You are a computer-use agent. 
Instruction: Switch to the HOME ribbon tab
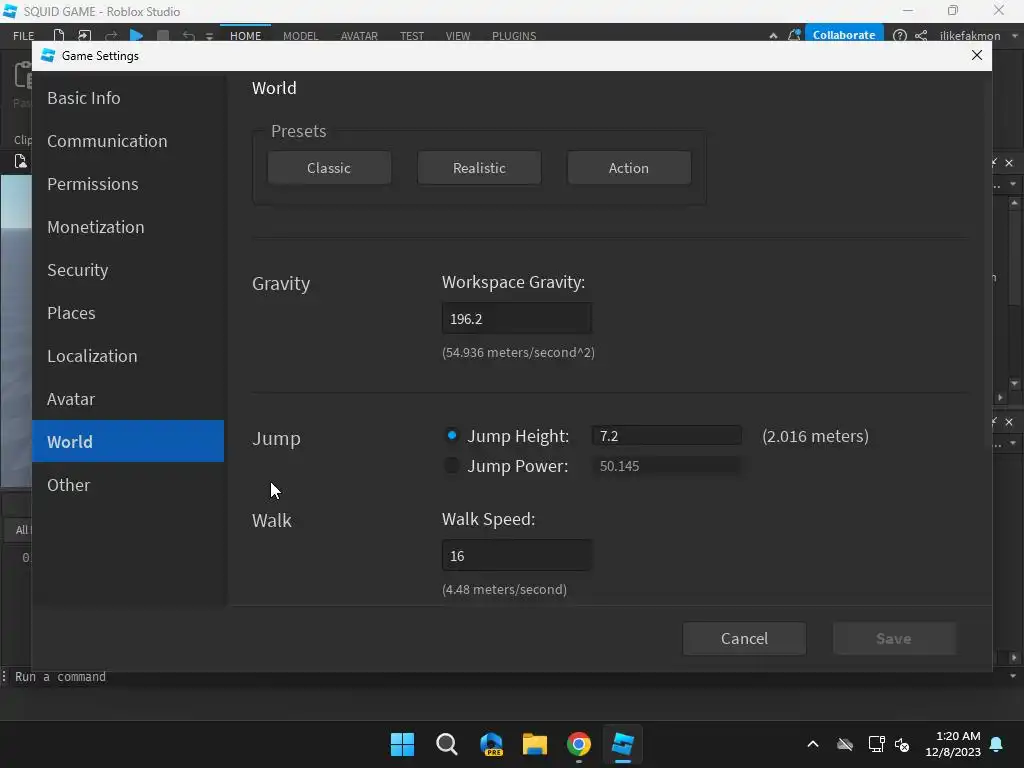click(x=246, y=36)
